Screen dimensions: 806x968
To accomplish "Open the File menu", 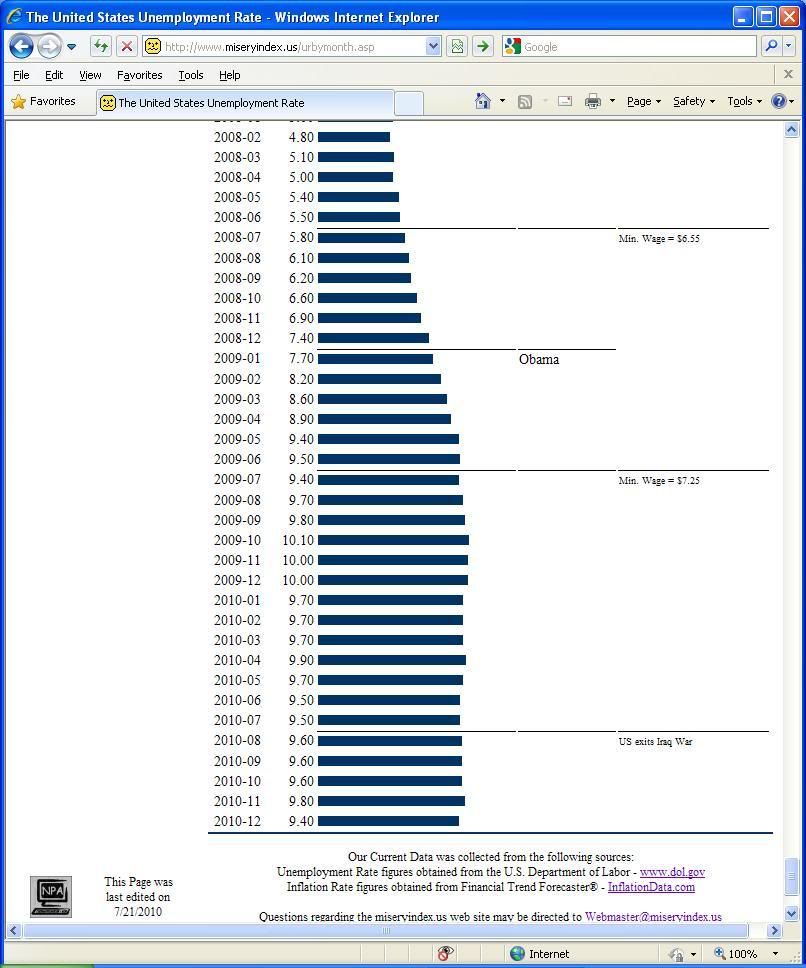I will point(21,75).
